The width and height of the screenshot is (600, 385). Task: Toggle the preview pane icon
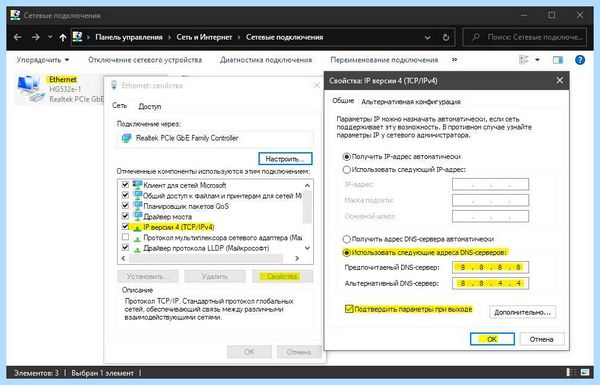558,60
